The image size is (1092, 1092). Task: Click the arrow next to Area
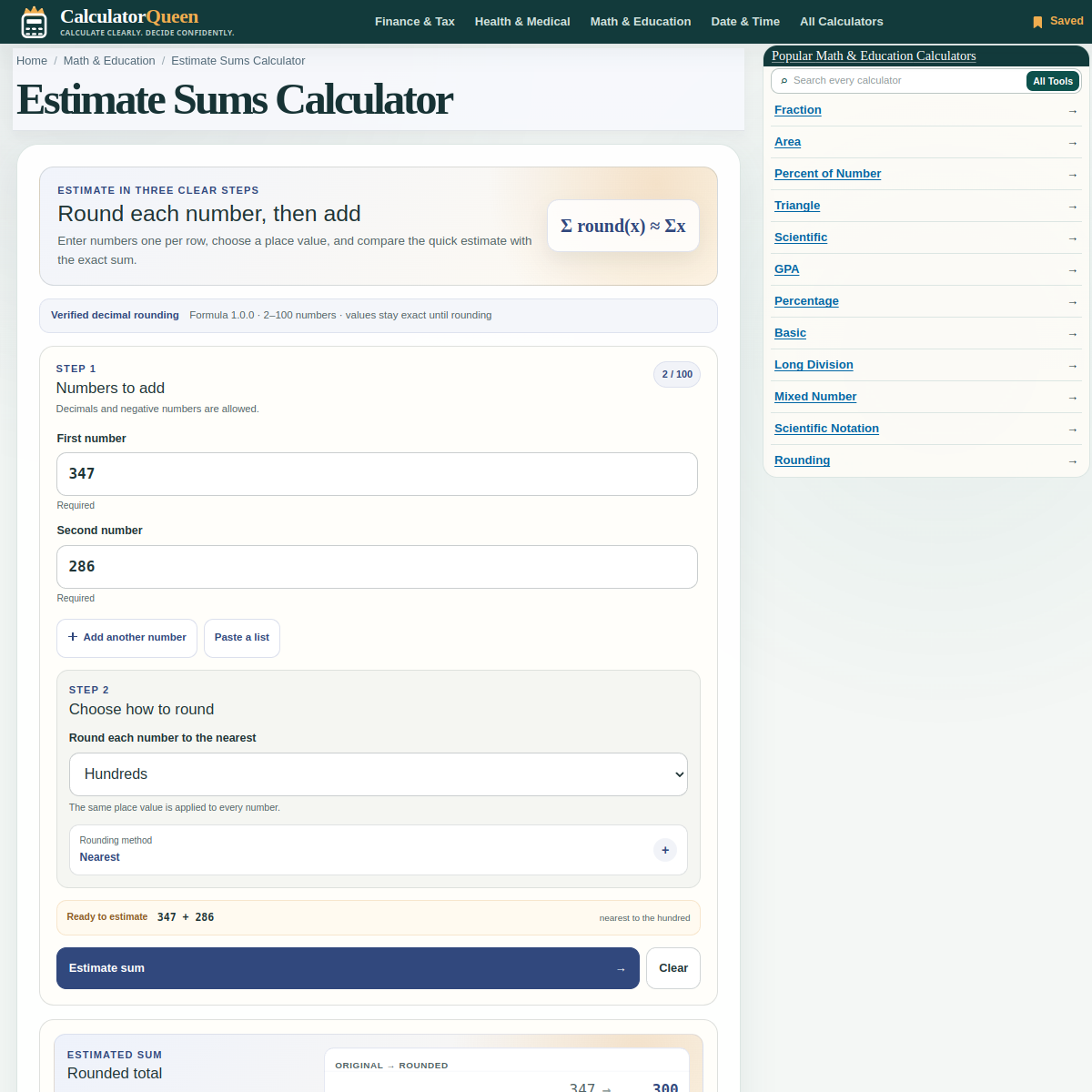tap(1072, 143)
